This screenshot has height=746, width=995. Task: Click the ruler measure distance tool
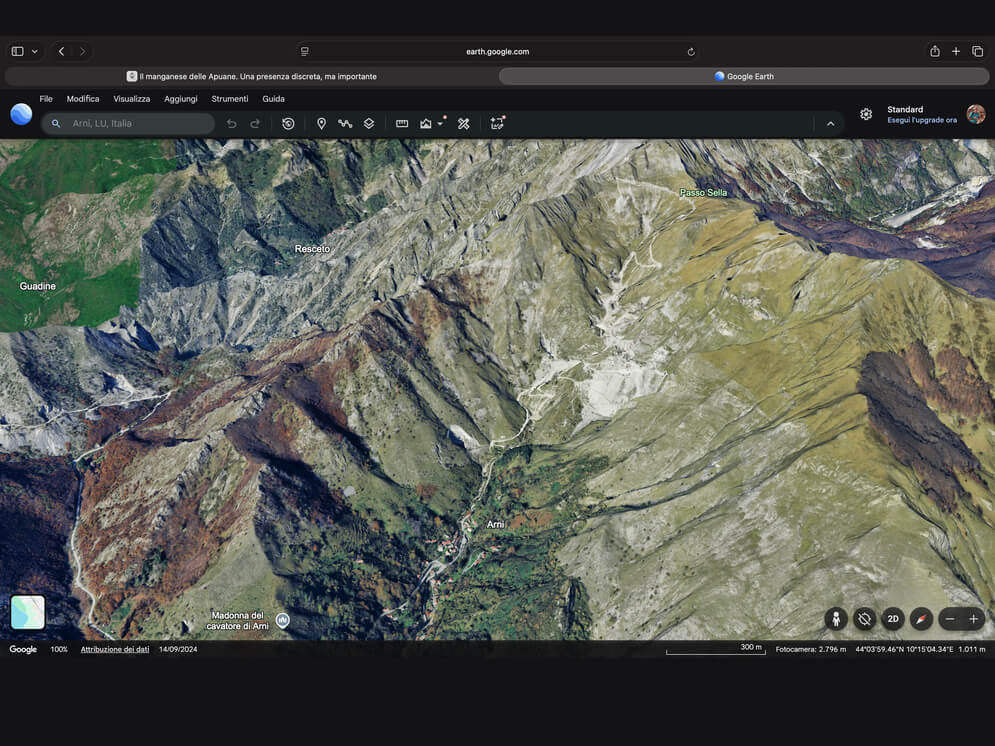click(x=402, y=124)
